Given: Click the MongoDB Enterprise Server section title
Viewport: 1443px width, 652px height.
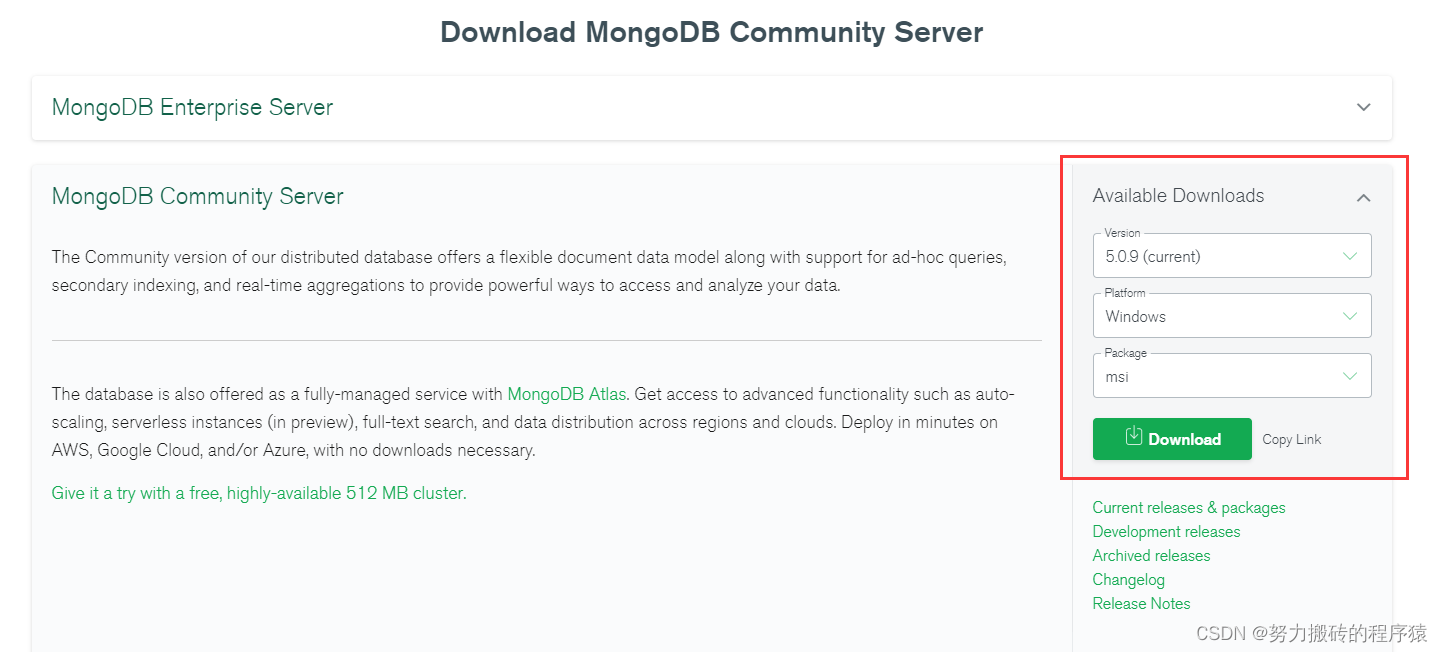Looking at the screenshot, I should pyautogui.click(x=192, y=107).
